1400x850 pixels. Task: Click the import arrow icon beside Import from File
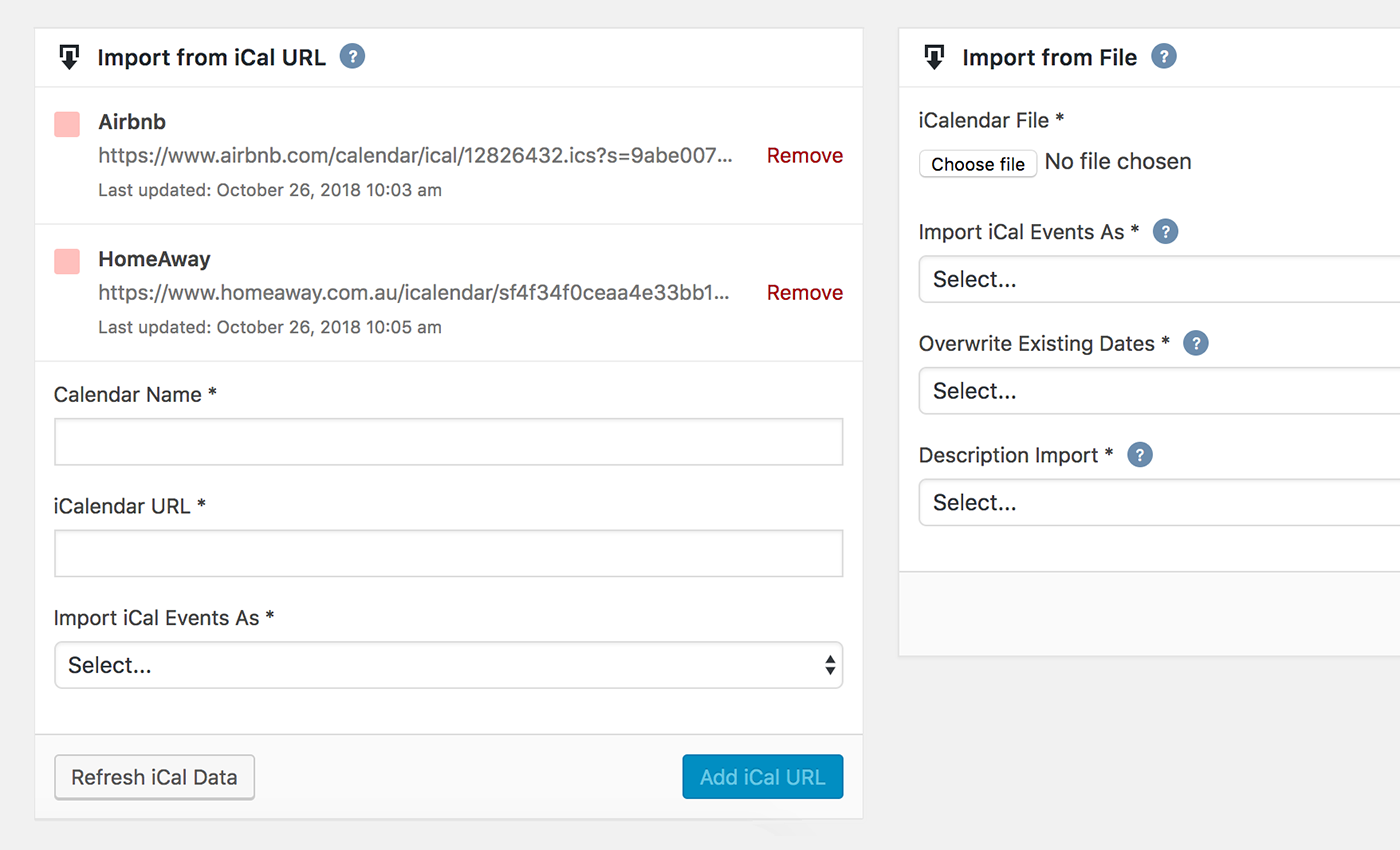point(934,57)
